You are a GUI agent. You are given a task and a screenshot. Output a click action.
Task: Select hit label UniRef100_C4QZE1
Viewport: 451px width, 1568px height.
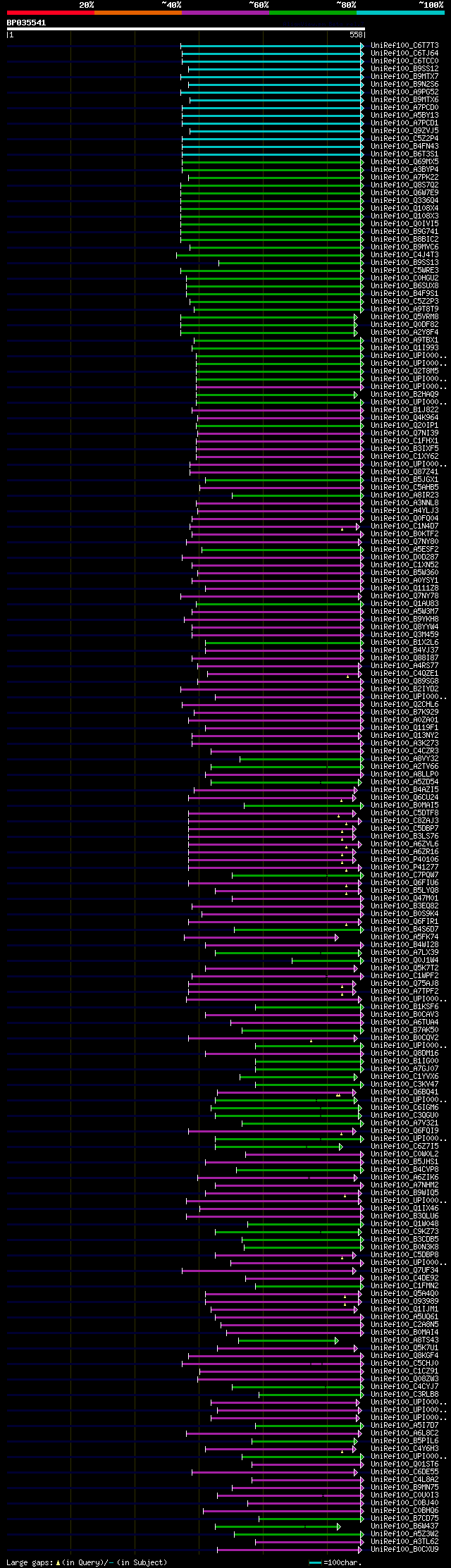(404, 673)
